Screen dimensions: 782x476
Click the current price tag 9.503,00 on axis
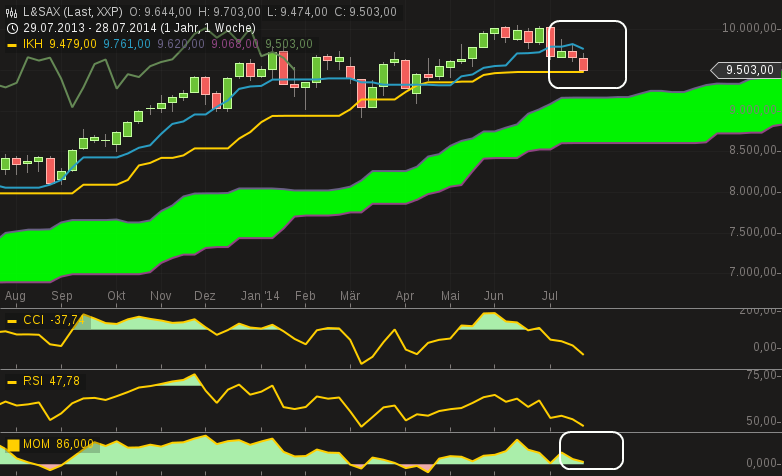pos(746,70)
